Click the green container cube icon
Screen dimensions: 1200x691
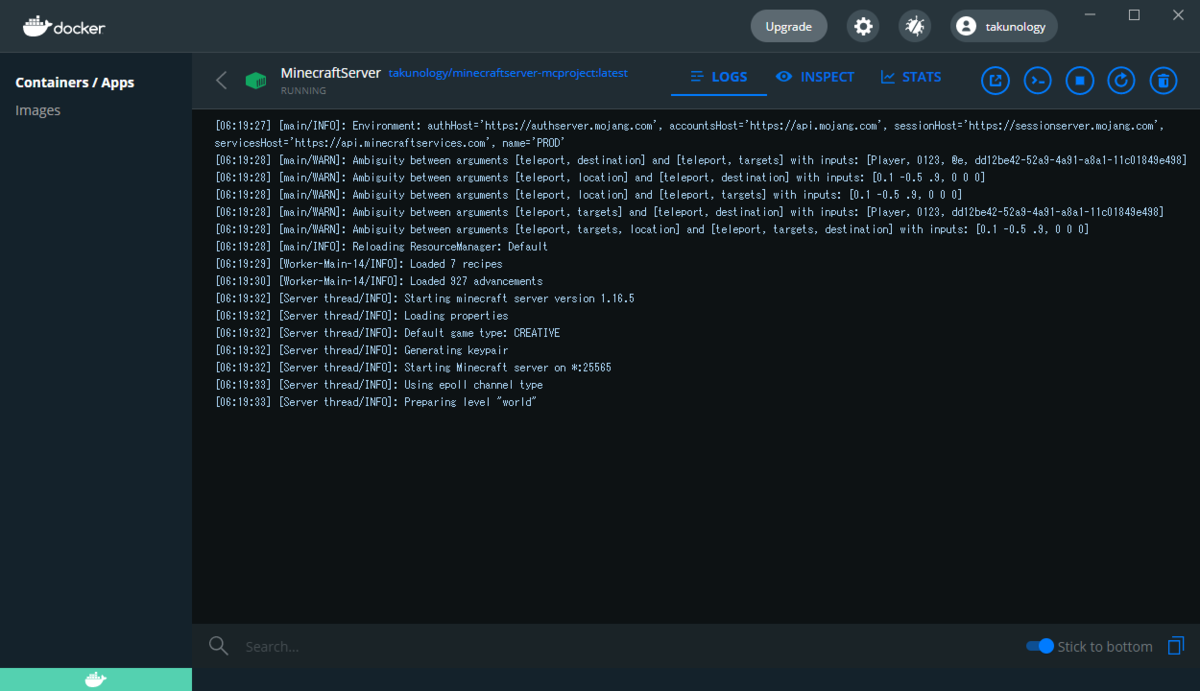[256, 81]
